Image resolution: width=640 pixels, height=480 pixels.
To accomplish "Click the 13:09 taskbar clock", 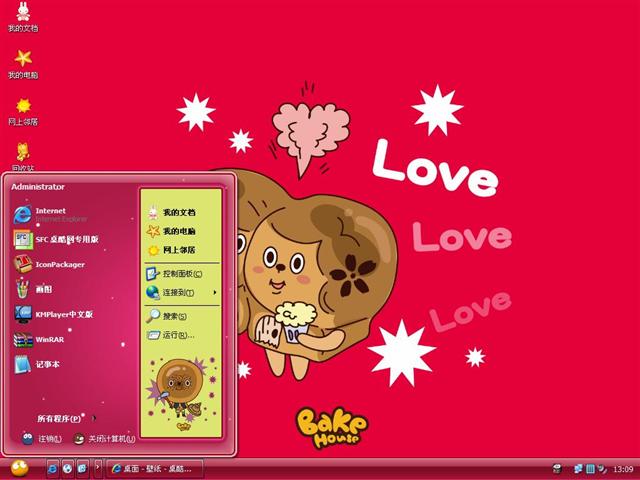I will (623, 469).
